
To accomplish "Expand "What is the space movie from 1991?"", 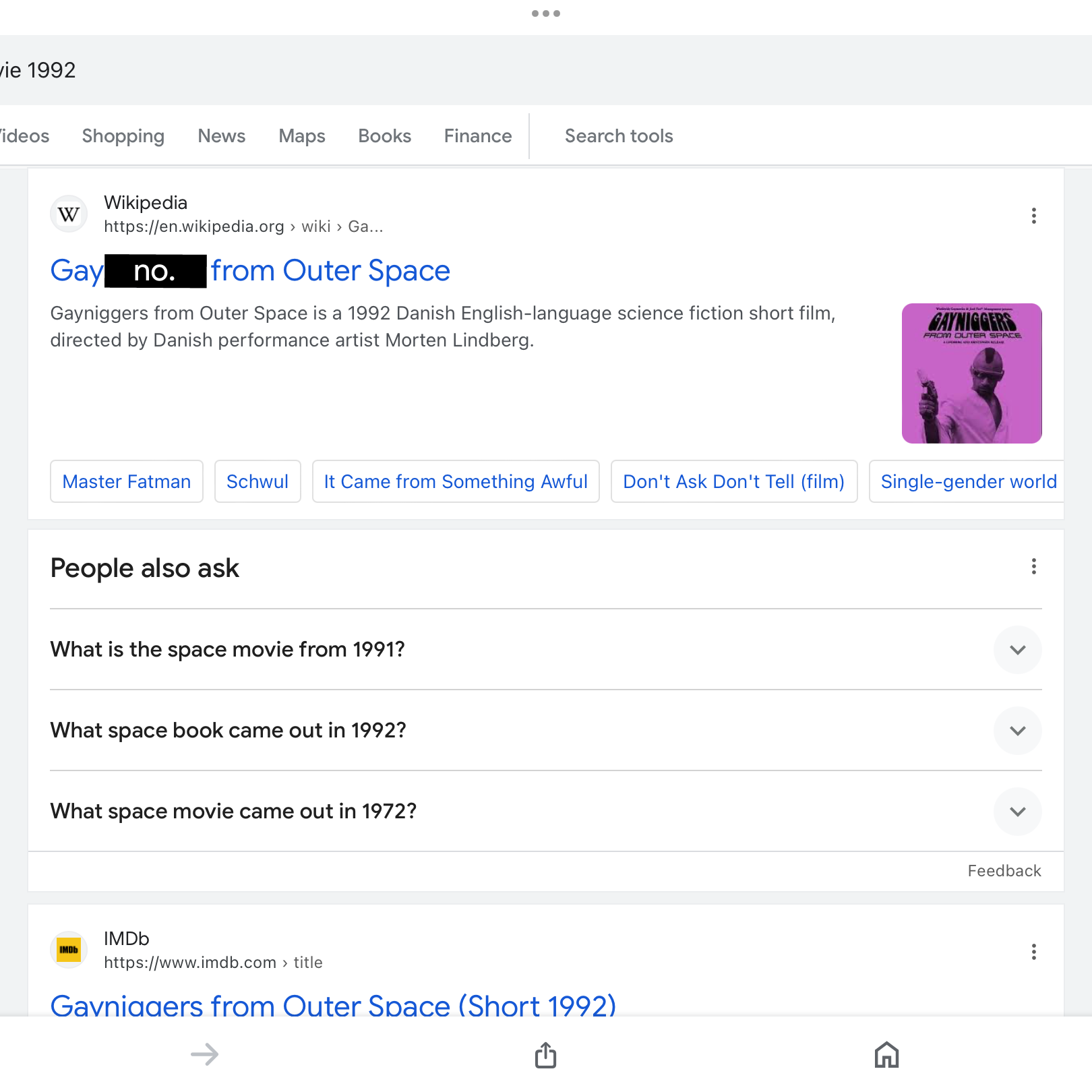I will click(1017, 650).
